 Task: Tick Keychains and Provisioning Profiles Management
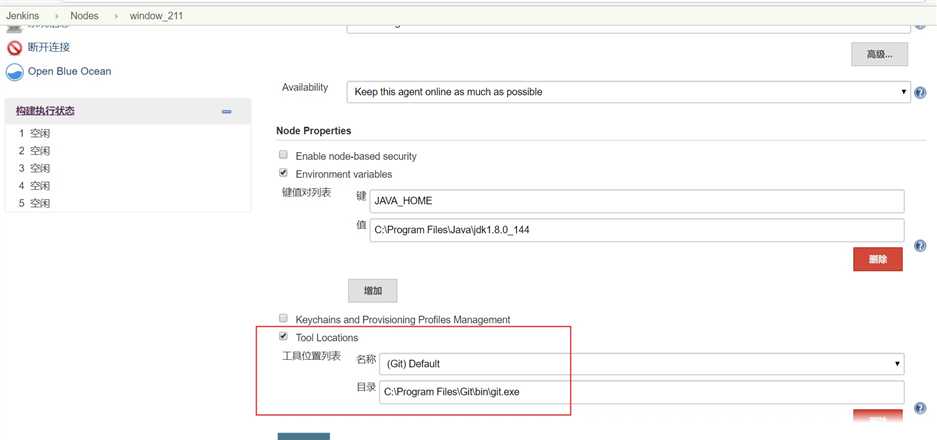pos(284,319)
